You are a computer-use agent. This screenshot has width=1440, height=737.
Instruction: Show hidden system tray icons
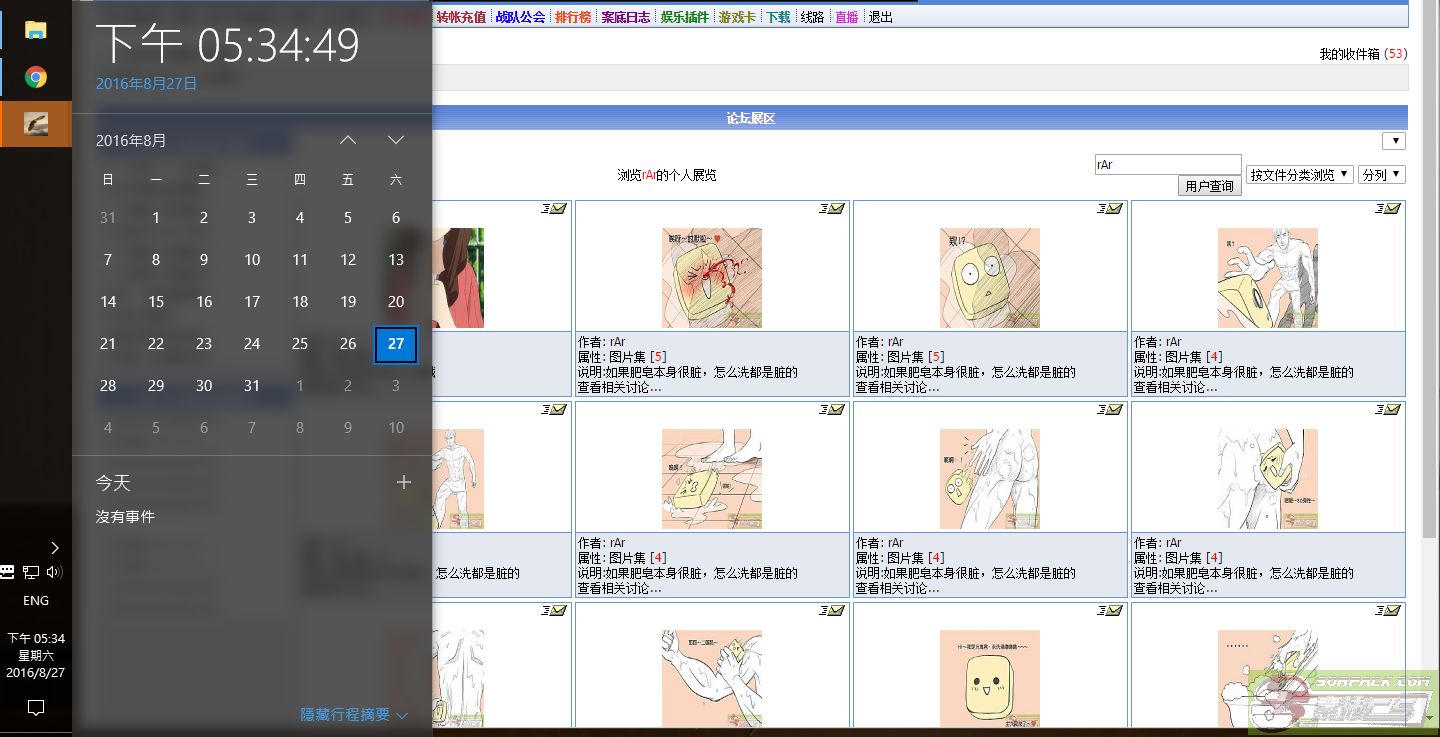(x=55, y=547)
